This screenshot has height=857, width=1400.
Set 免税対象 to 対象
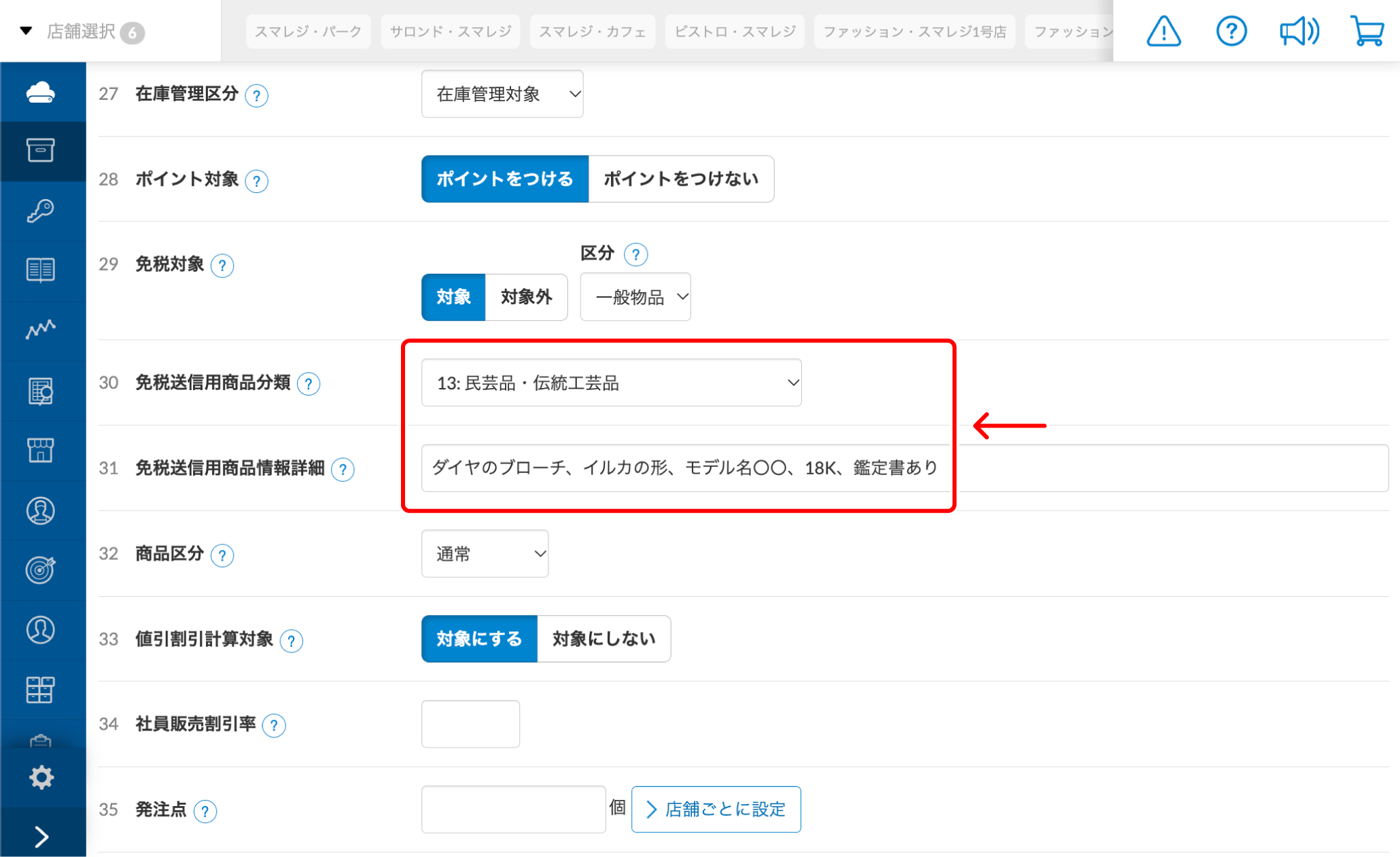click(453, 297)
